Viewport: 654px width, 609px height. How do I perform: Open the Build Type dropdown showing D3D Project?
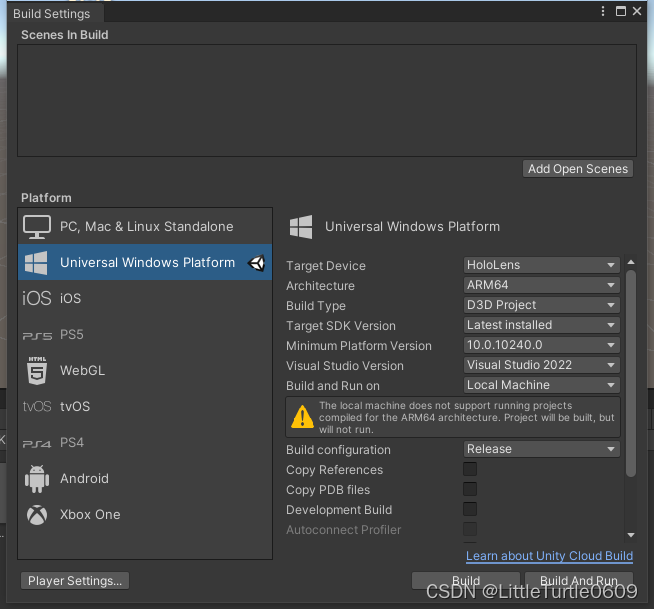point(541,305)
